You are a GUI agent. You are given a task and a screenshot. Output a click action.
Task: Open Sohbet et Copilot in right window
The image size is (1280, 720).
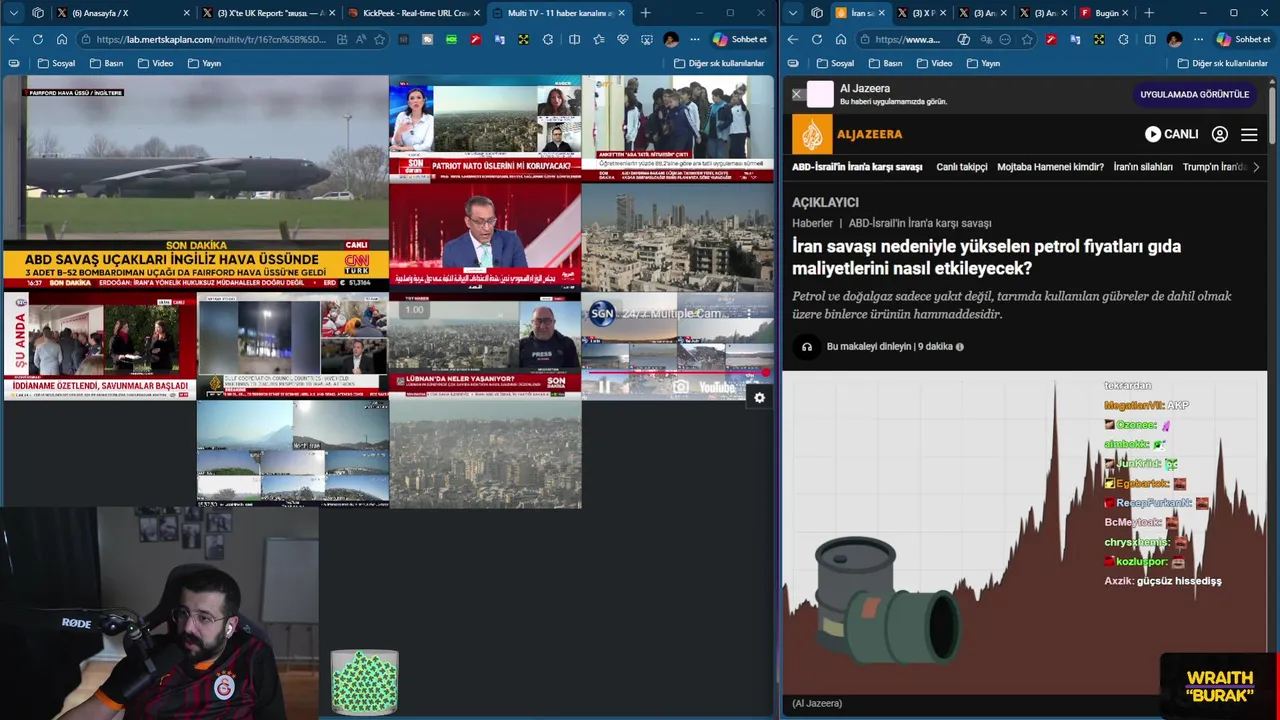(1244, 39)
